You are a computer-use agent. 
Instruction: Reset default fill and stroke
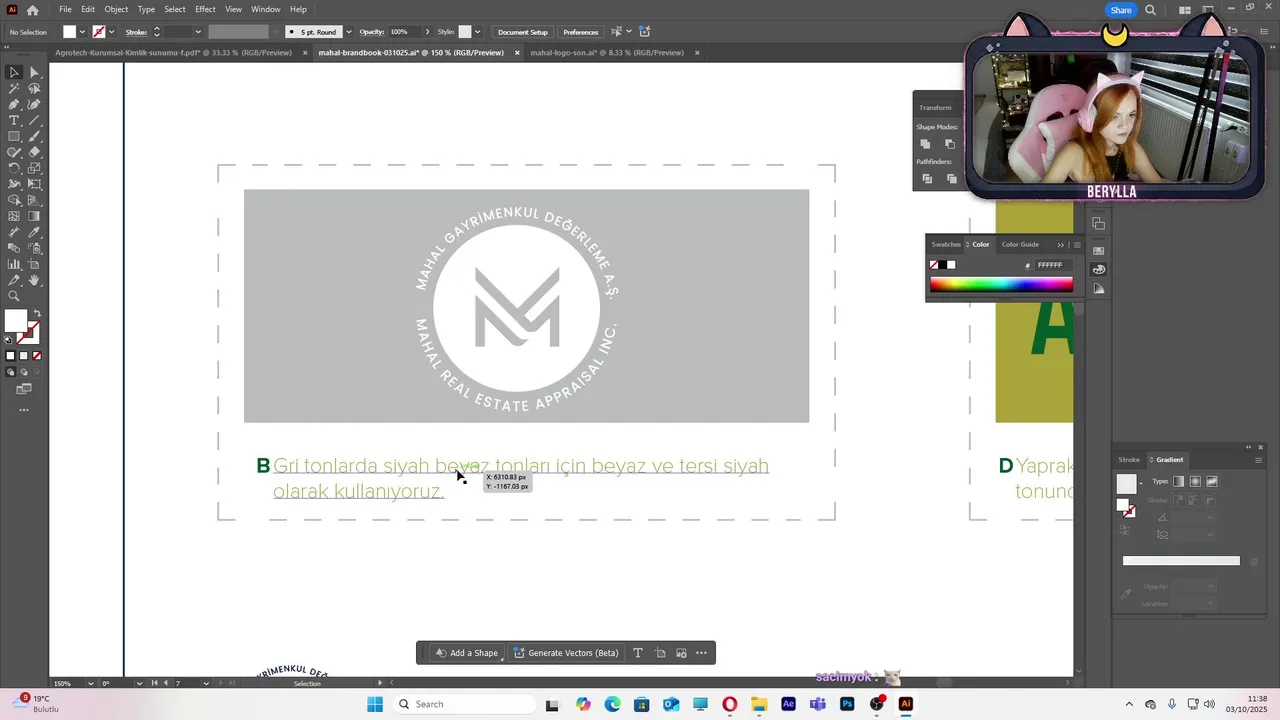[x=9, y=340]
